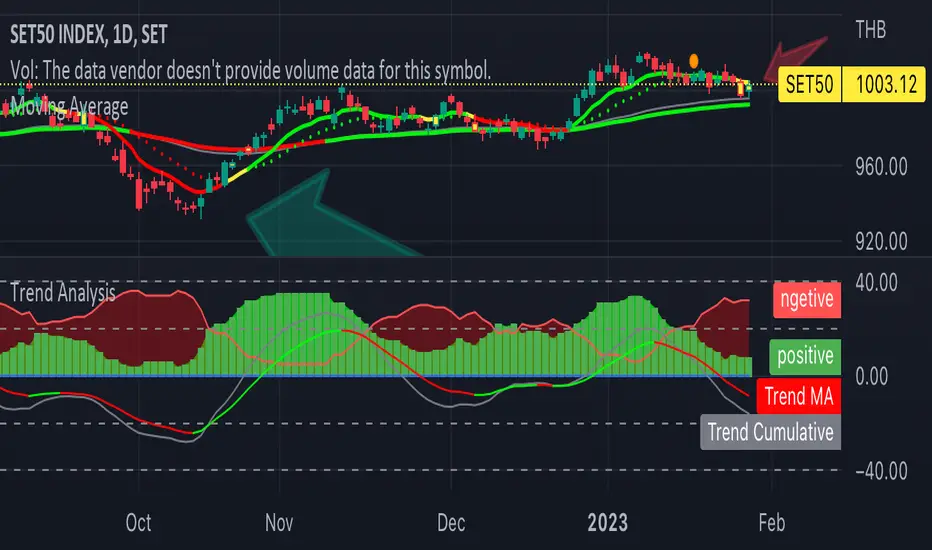932x550 pixels.
Task: Click the 920.00 price axis value
Action: click(881, 241)
